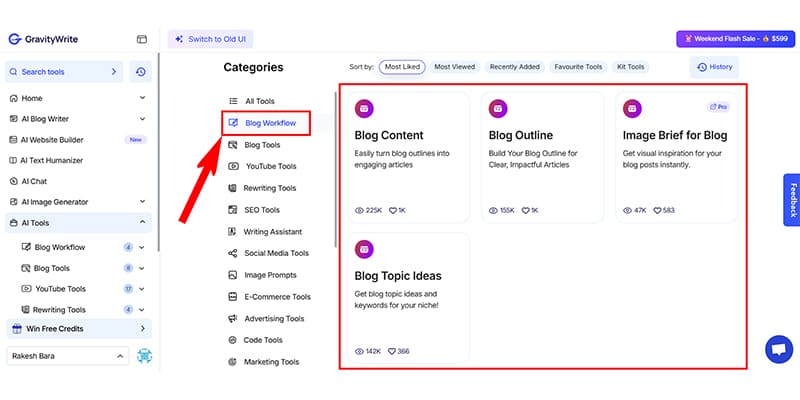
Task: Like the Blog Outline tool via heart icon
Action: point(525,210)
